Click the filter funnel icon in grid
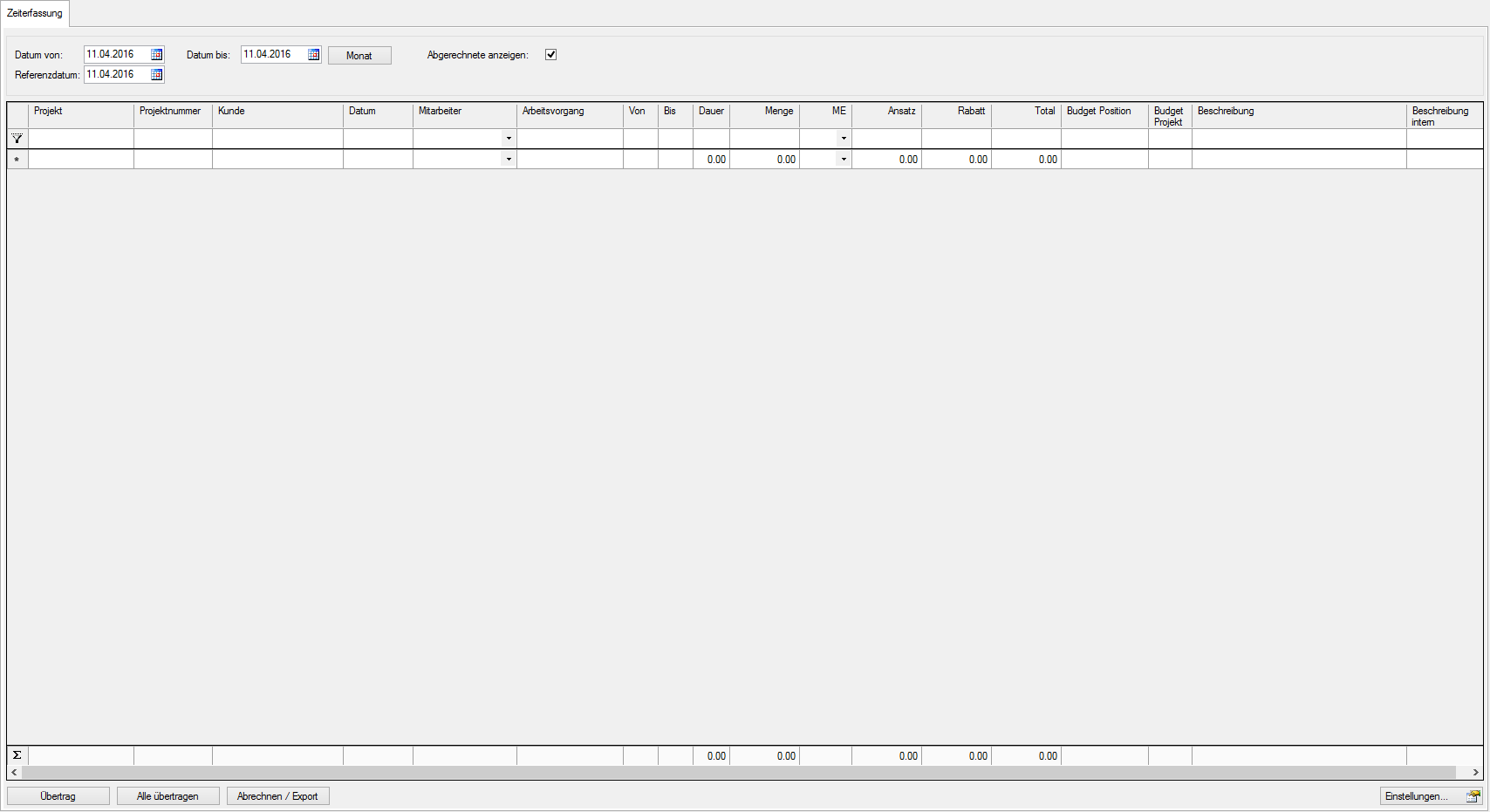 tap(17, 139)
